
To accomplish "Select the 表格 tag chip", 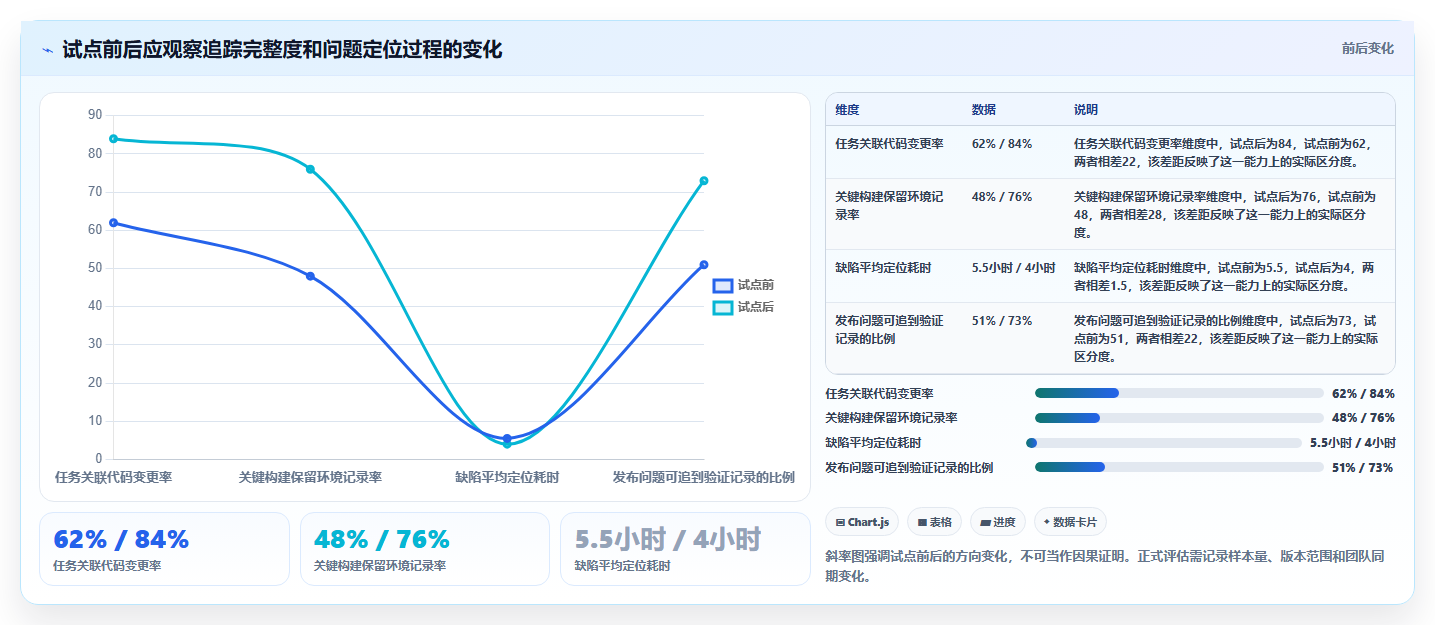I will pos(934,522).
